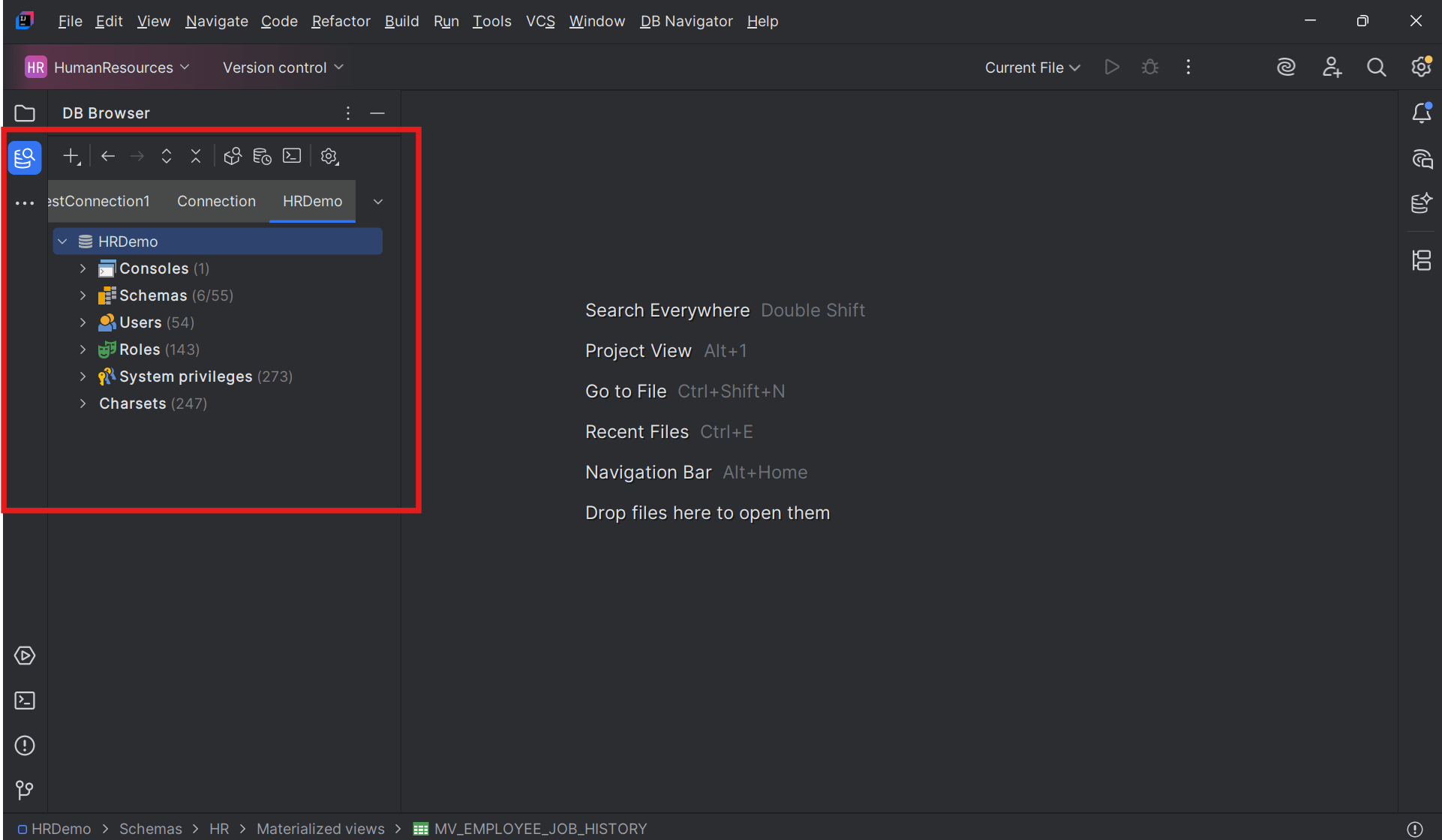Open a new SQL console from the toolbar
The height and width of the screenshot is (840, 1442).
point(292,156)
